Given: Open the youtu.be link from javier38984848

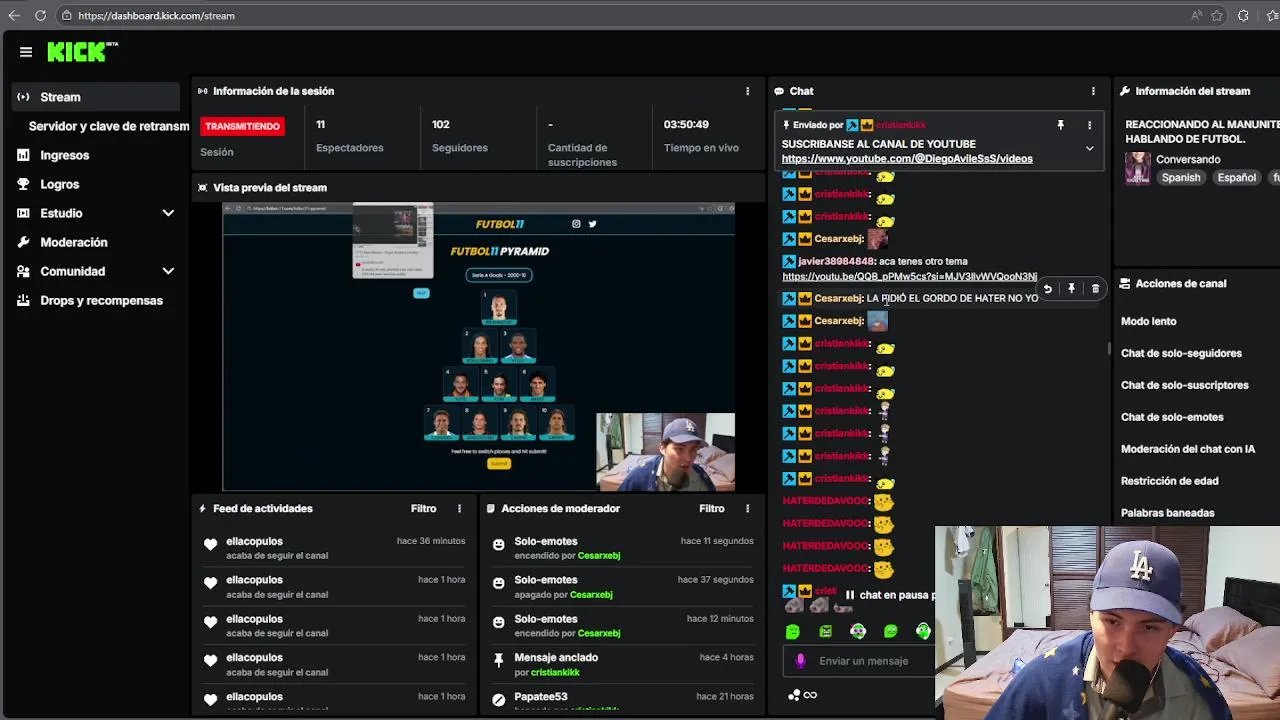Looking at the screenshot, I should (x=909, y=277).
